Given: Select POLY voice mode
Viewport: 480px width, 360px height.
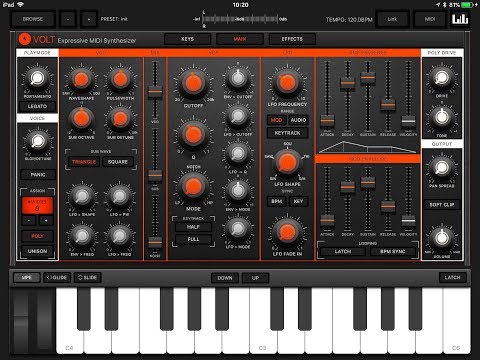Looking at the screenshot, I should point(37,236).
